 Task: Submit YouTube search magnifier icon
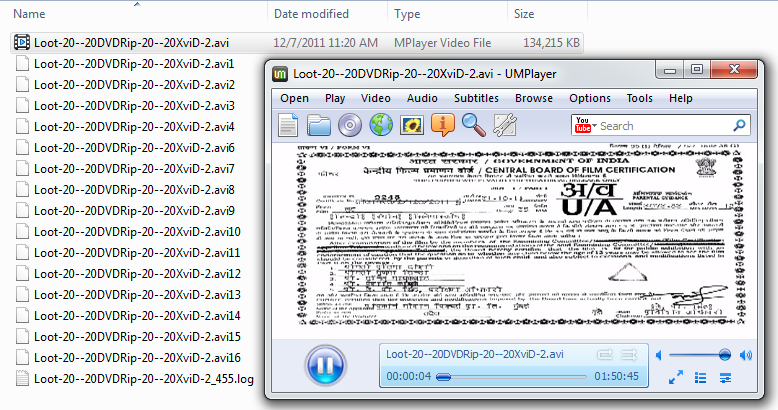coord(739,126)
